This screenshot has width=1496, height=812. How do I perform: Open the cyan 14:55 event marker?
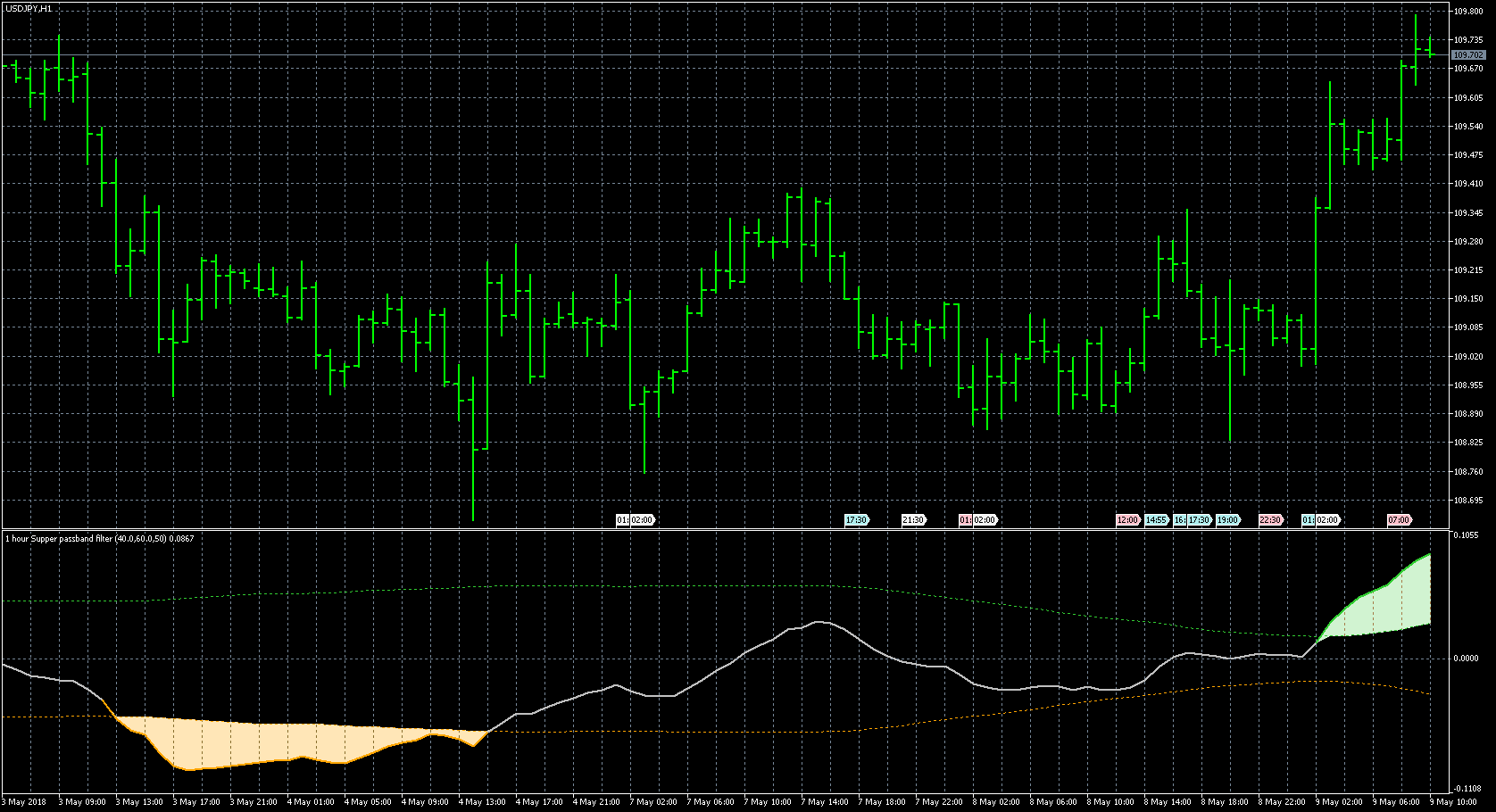[x=1156, y=519]
